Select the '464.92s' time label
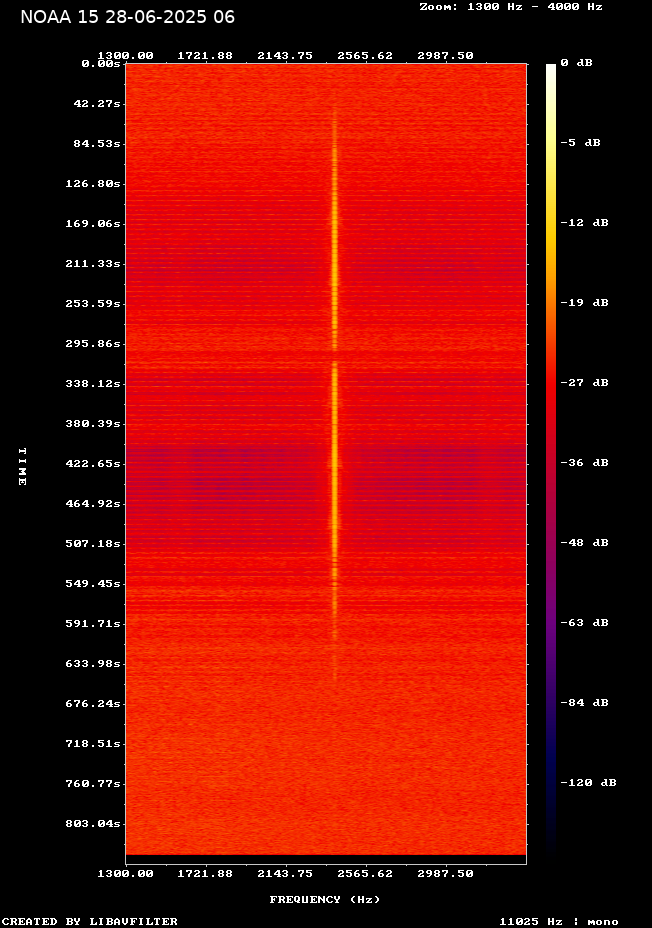 point(93,504)
